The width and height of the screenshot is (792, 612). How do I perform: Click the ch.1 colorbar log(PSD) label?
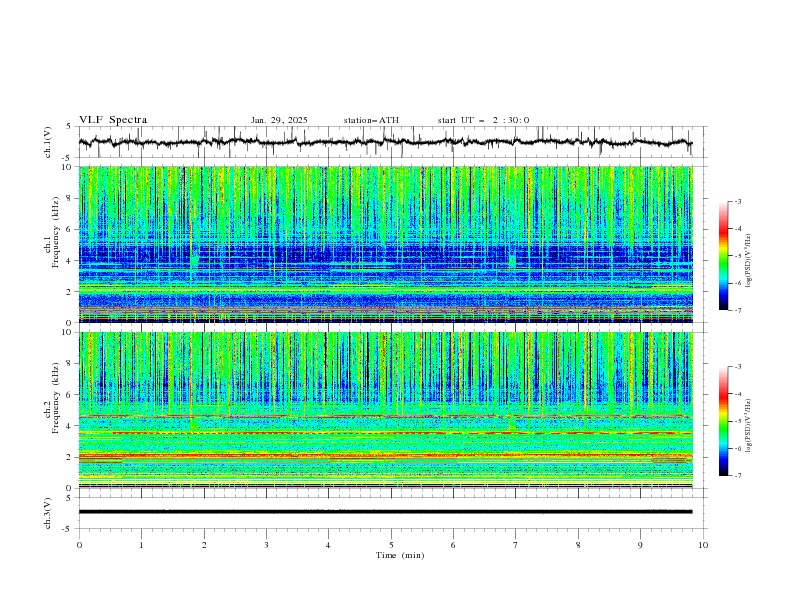pyautogui.click(x=748, y=261)
